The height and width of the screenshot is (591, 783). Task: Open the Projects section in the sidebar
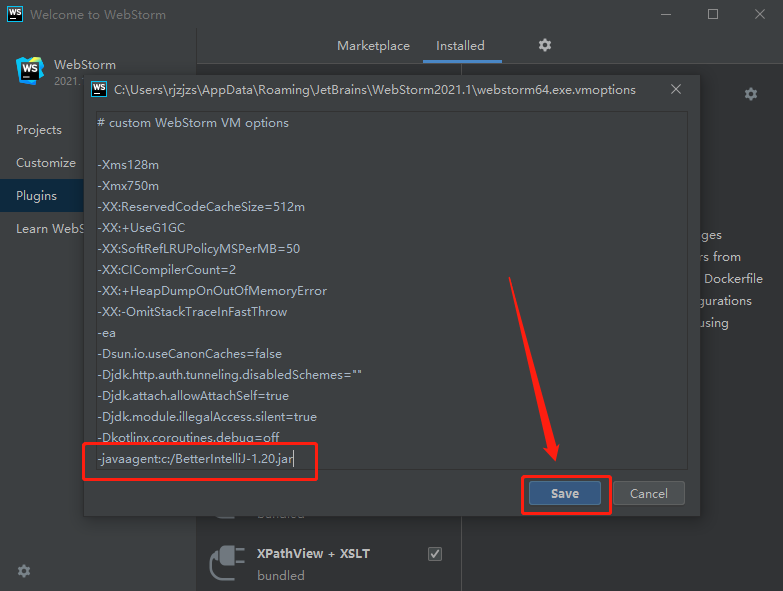click(x=39, y=130)
